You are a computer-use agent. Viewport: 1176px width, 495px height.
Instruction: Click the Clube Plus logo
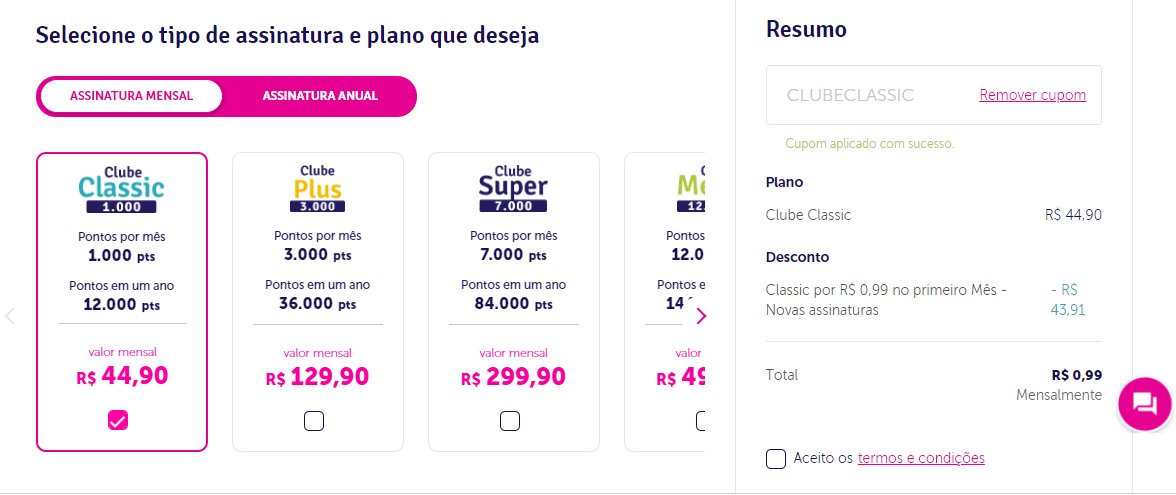click(317, 188)
